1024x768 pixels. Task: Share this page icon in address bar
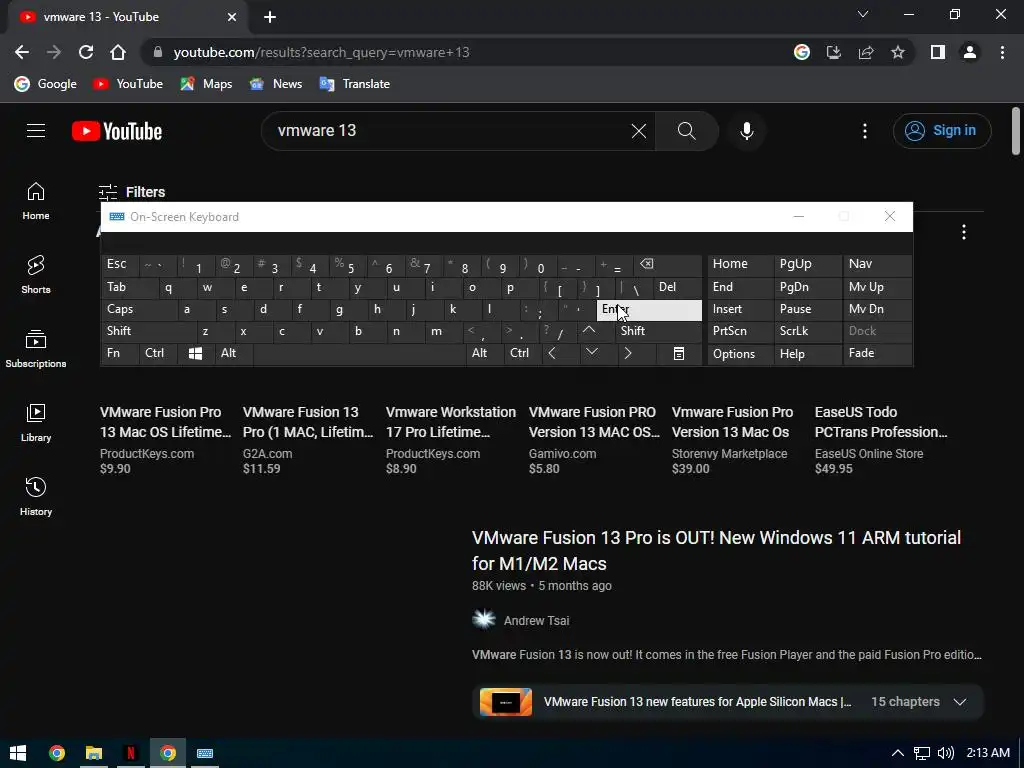point(866,52)
